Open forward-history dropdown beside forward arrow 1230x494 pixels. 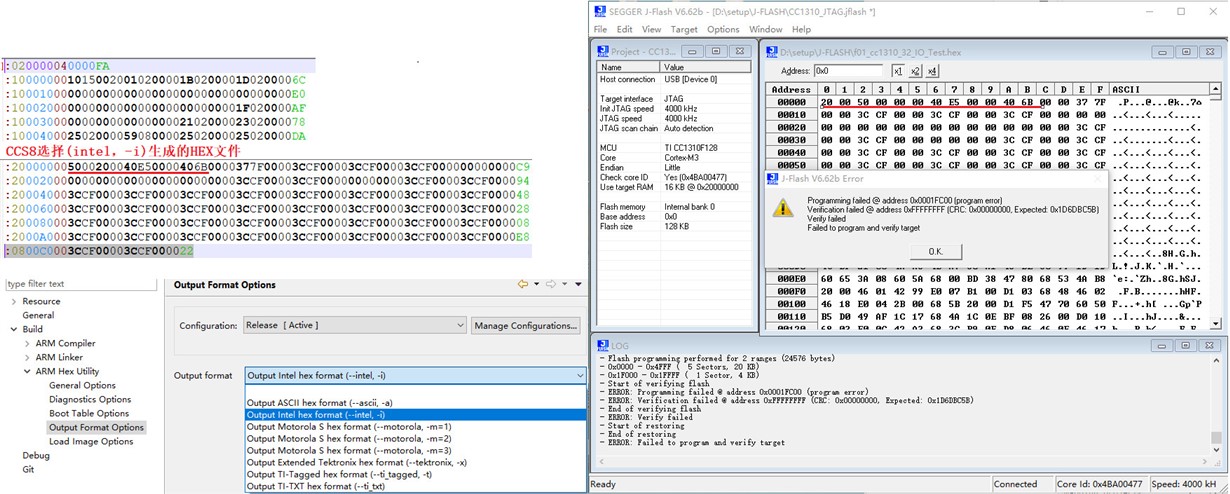(x=565, y=285)
